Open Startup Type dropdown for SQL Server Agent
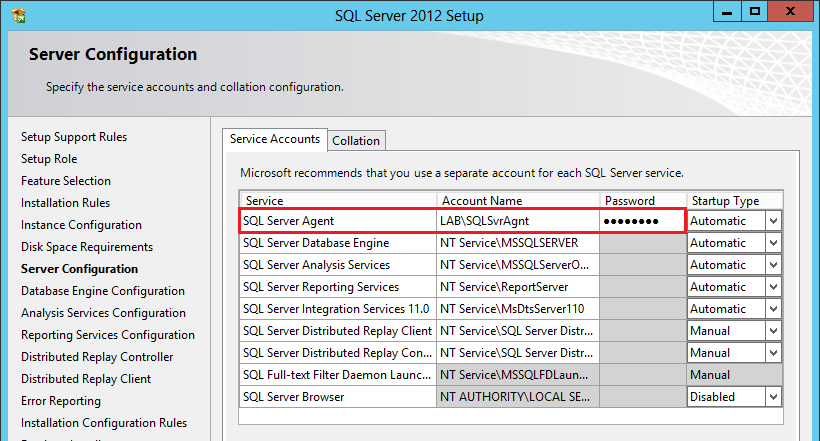This screenshot has width=820, height=441. pyautogui.click(x=773, y=221)
